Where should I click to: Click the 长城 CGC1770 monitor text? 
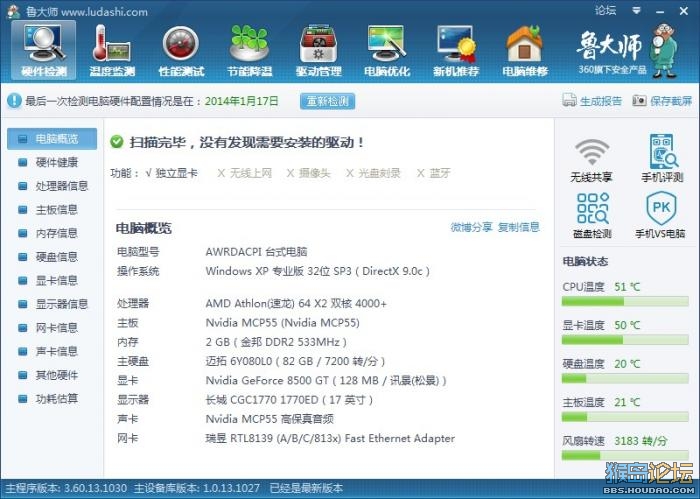pos(289,399)
